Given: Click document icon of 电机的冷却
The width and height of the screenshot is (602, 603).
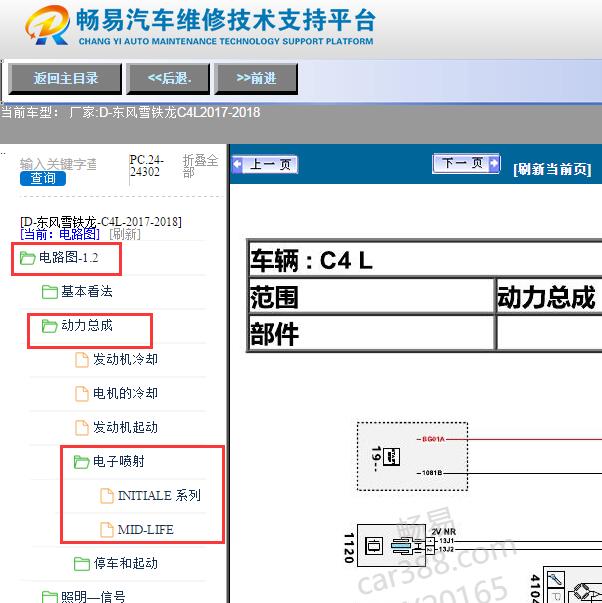Looking at the screenshot, I should 82,394.
